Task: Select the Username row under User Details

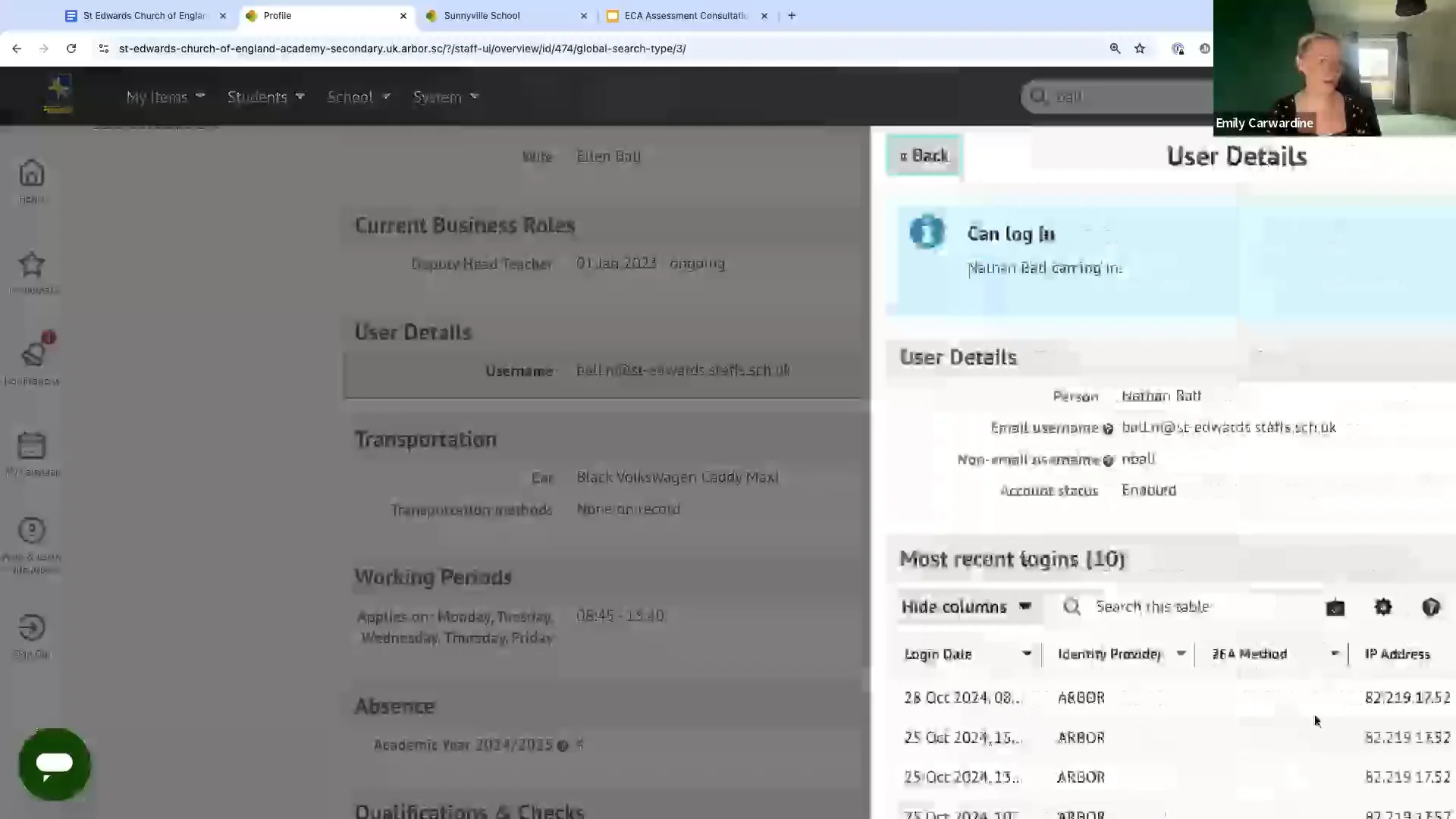Action: tap(607, 372)
